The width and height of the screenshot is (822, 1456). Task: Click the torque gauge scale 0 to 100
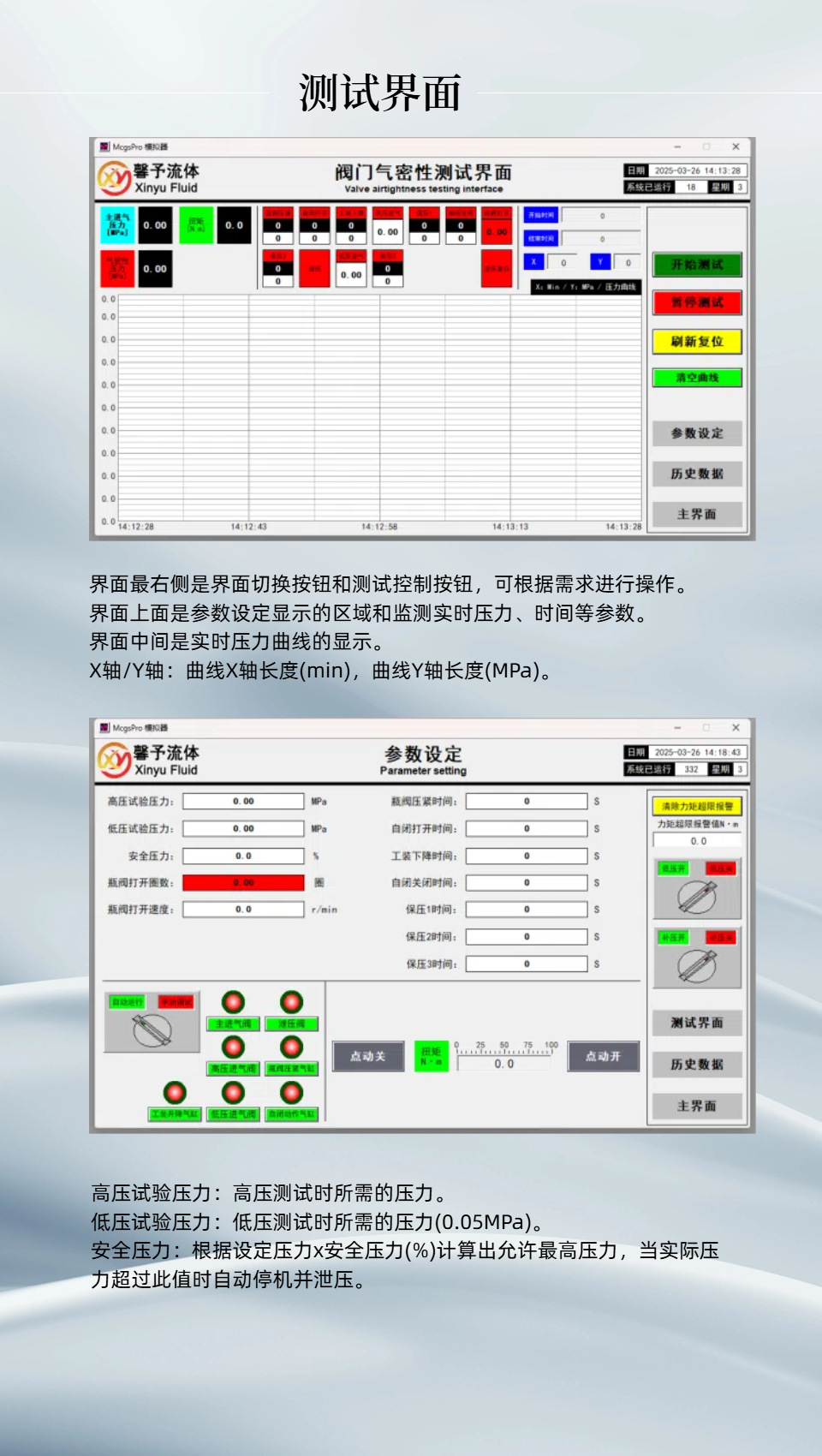coord(505,1048)
